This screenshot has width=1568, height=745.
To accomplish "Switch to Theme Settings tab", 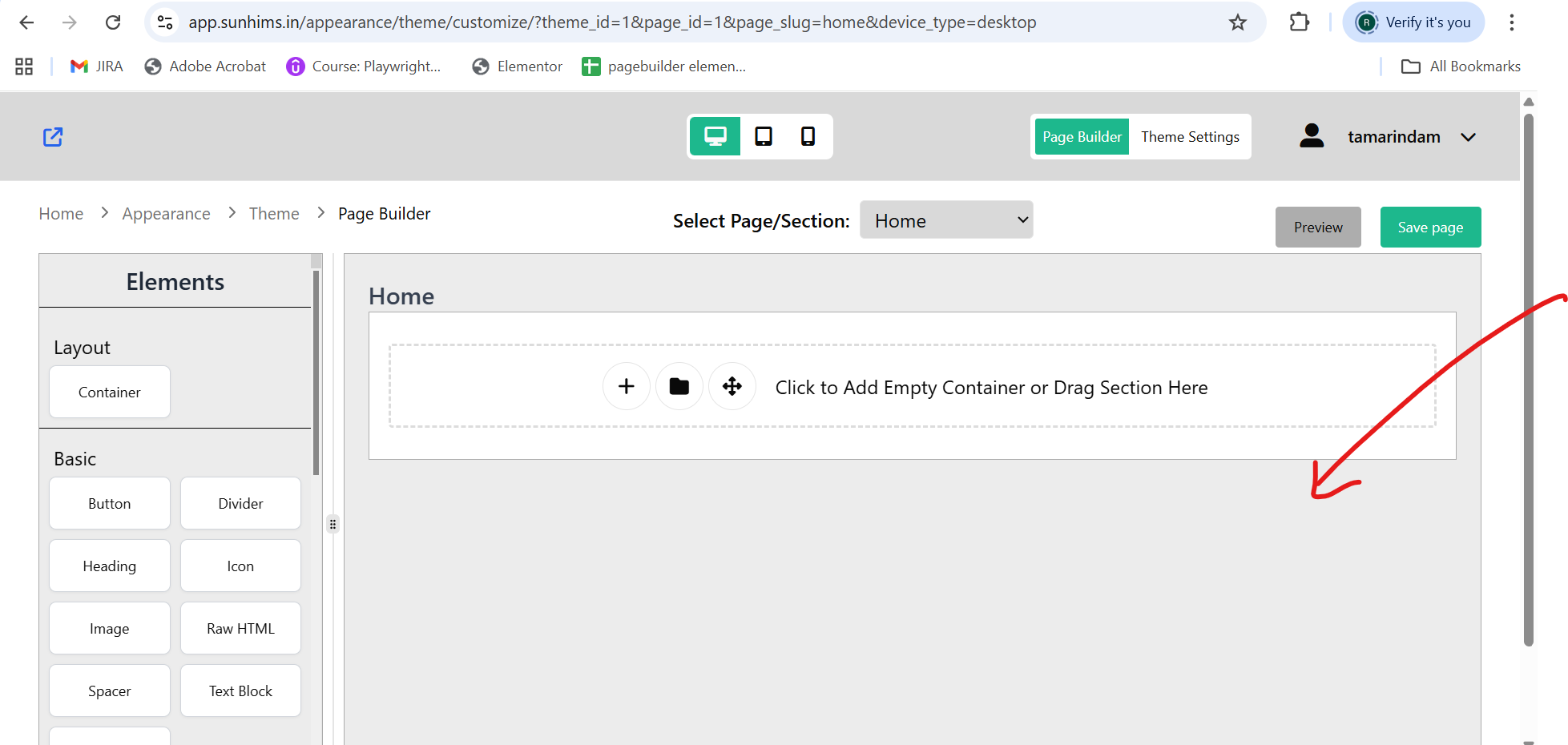I will (1190, 137).
